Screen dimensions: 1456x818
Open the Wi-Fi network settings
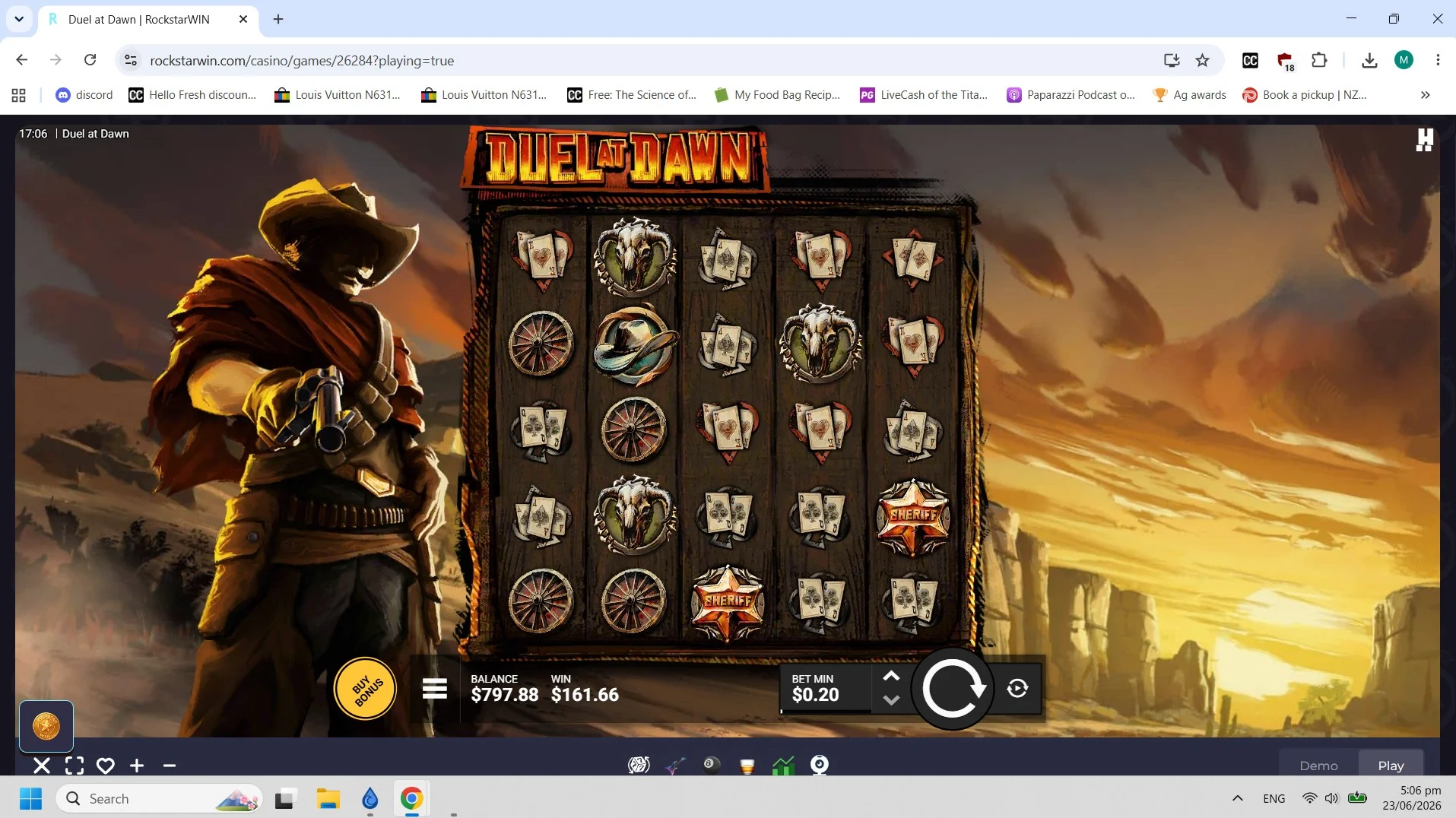tap(1309, 798)
